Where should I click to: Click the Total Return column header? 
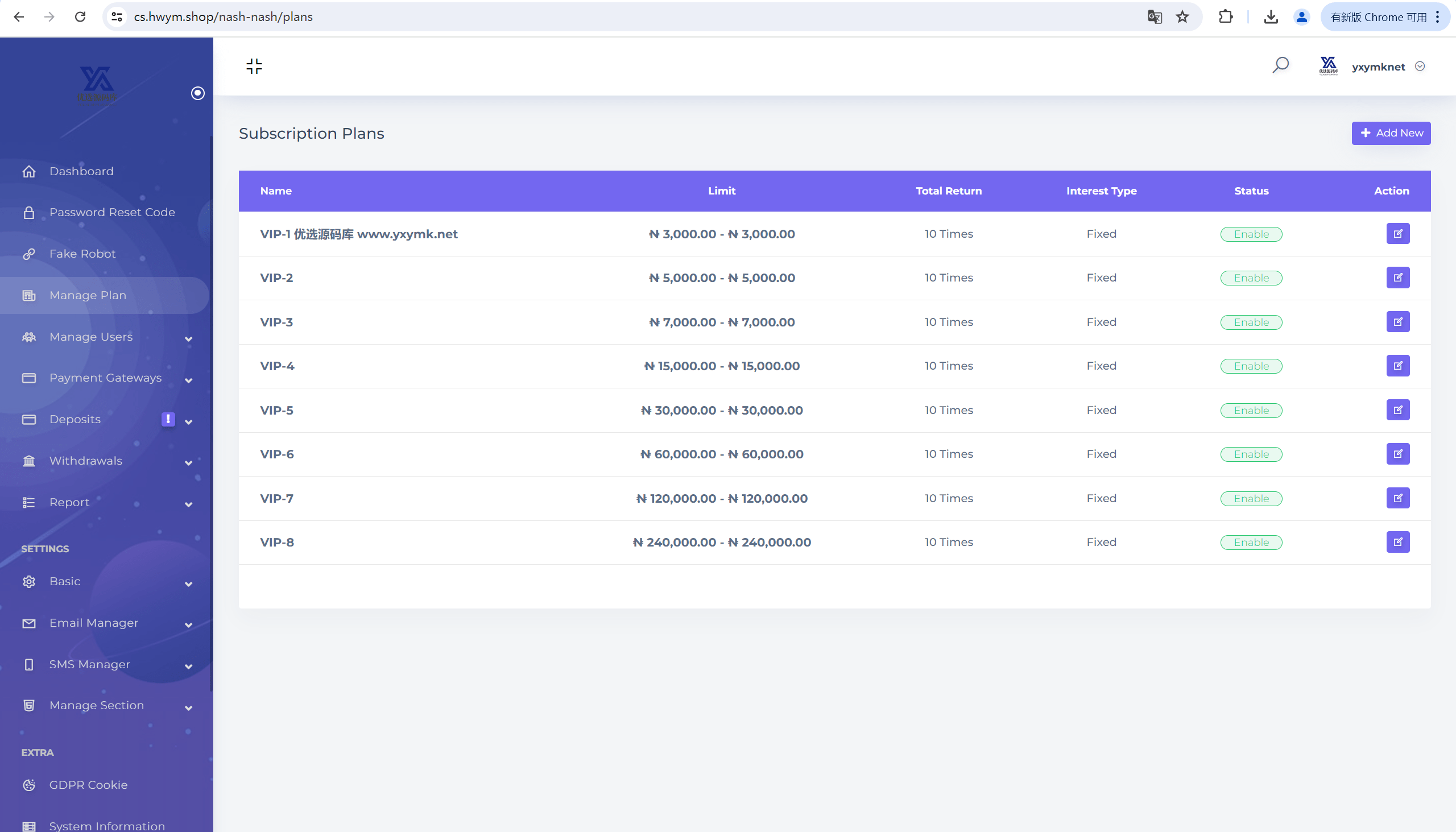tap(949, 191)
